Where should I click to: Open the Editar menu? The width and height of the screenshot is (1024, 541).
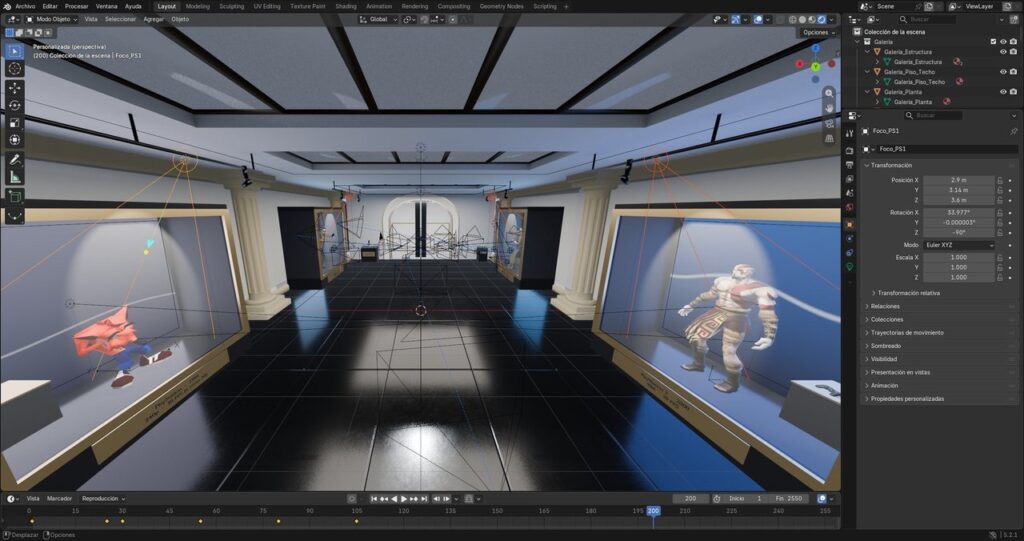tap(50, 7)
